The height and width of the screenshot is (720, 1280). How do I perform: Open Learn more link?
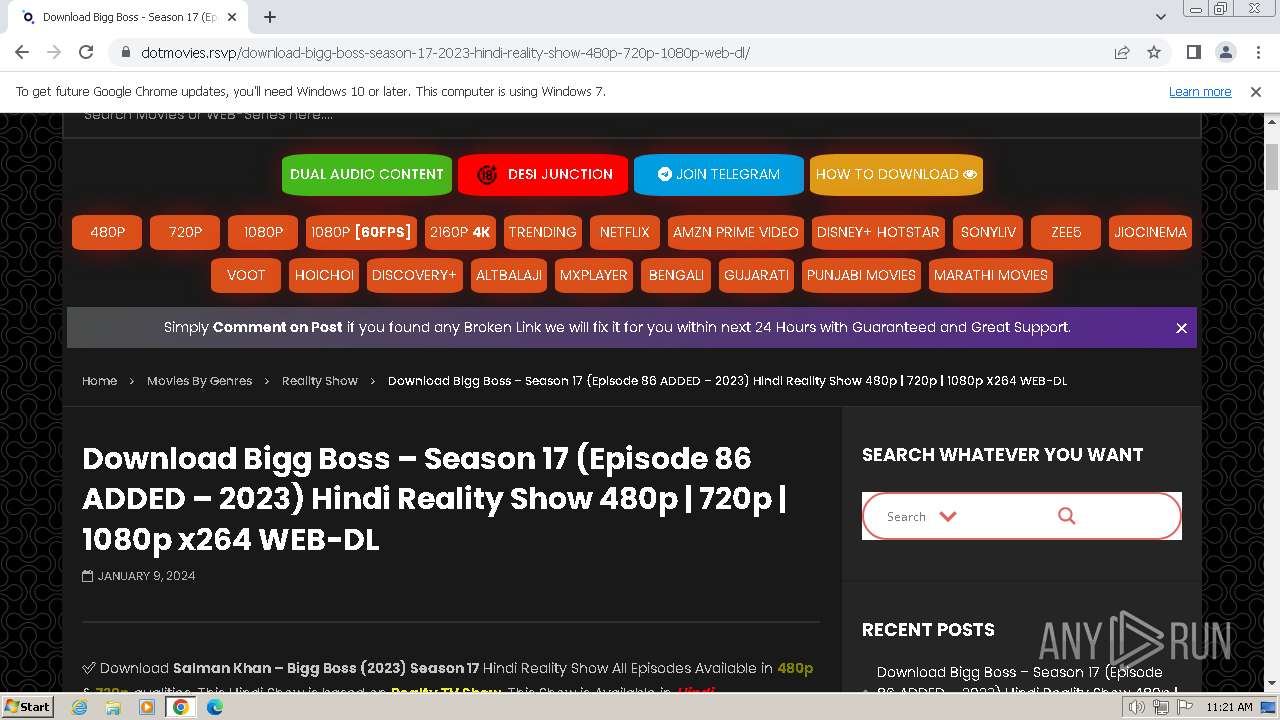1200,91
